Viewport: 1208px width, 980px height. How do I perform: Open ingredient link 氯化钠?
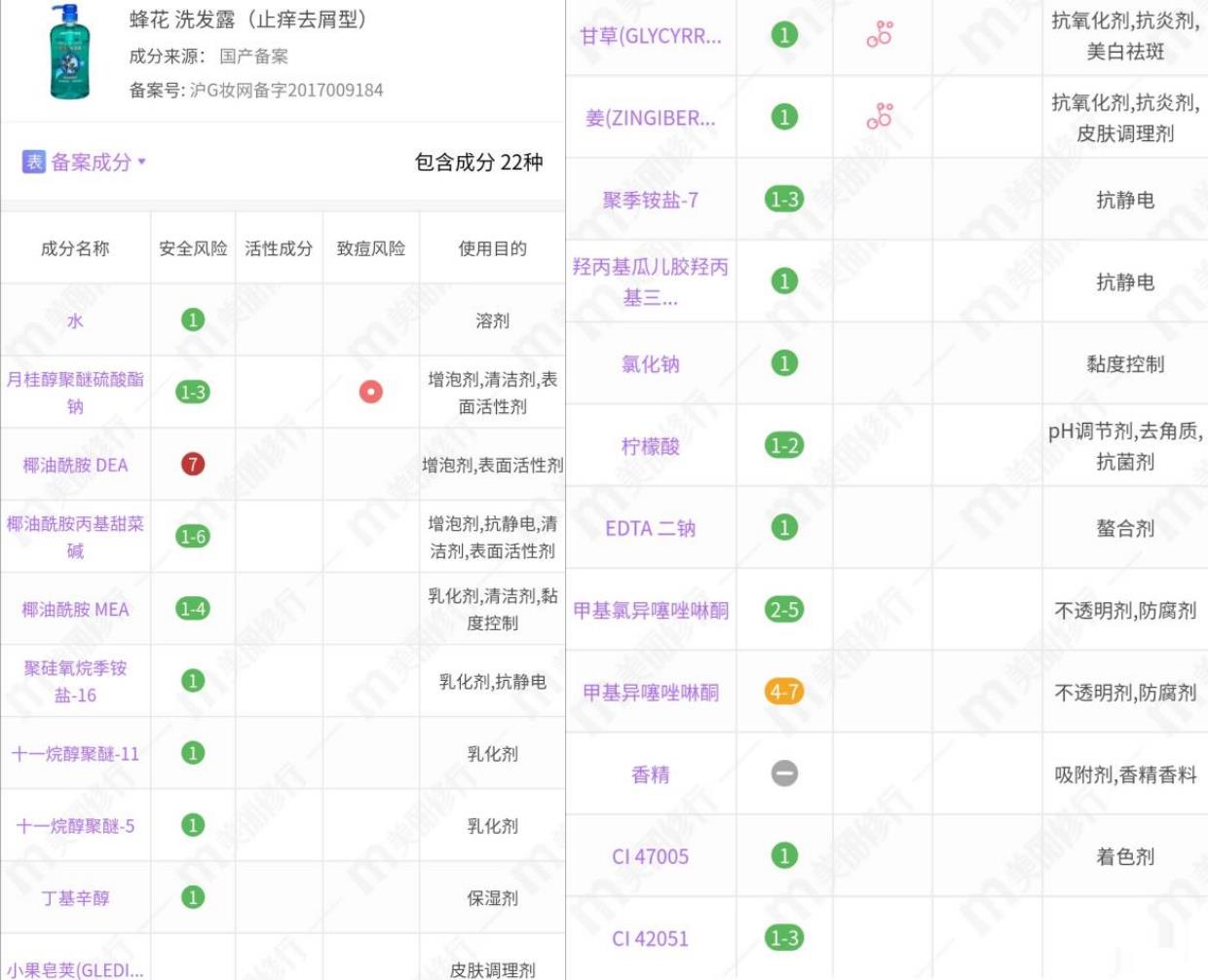(651, 364)
